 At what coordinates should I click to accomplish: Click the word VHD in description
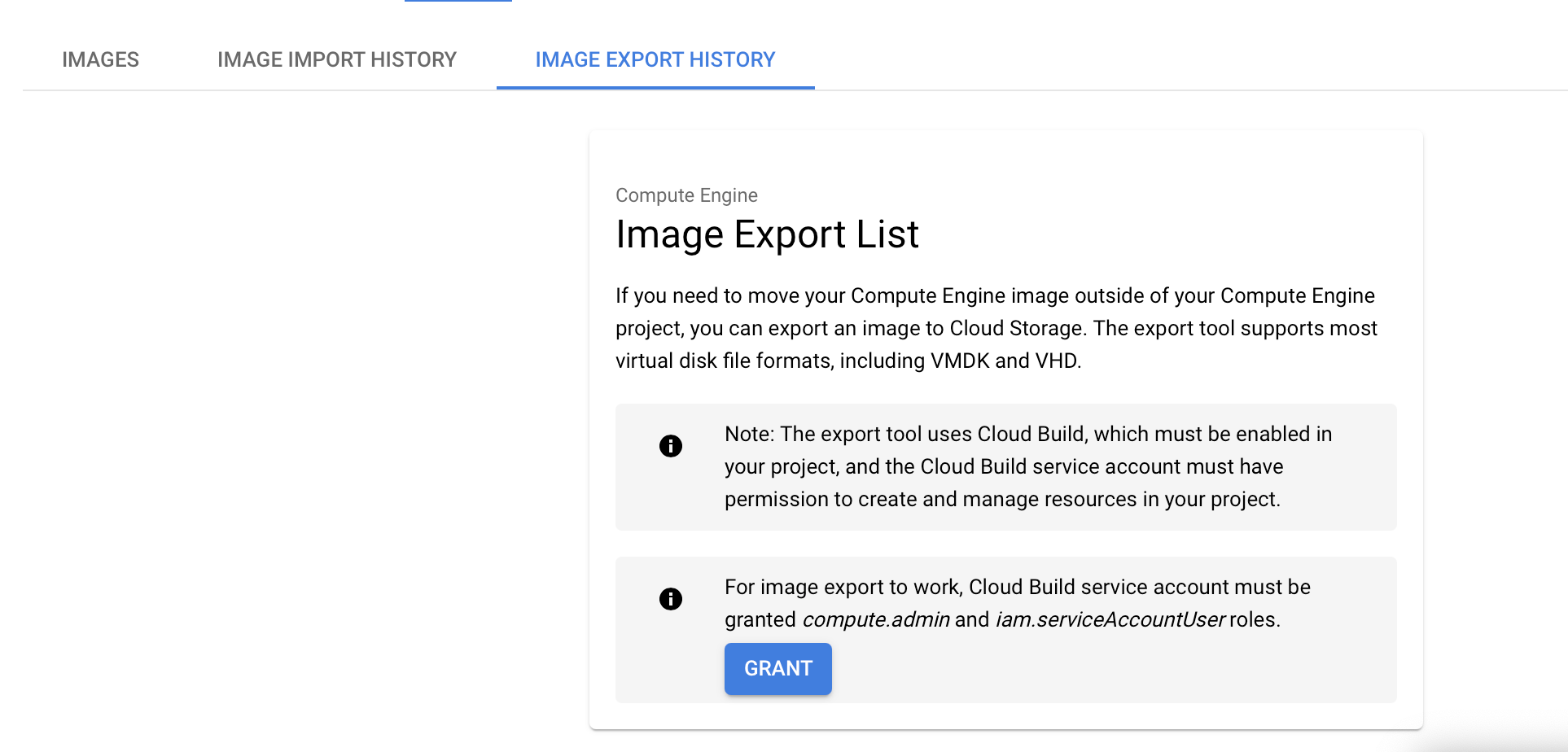[x=1056, y=361]
